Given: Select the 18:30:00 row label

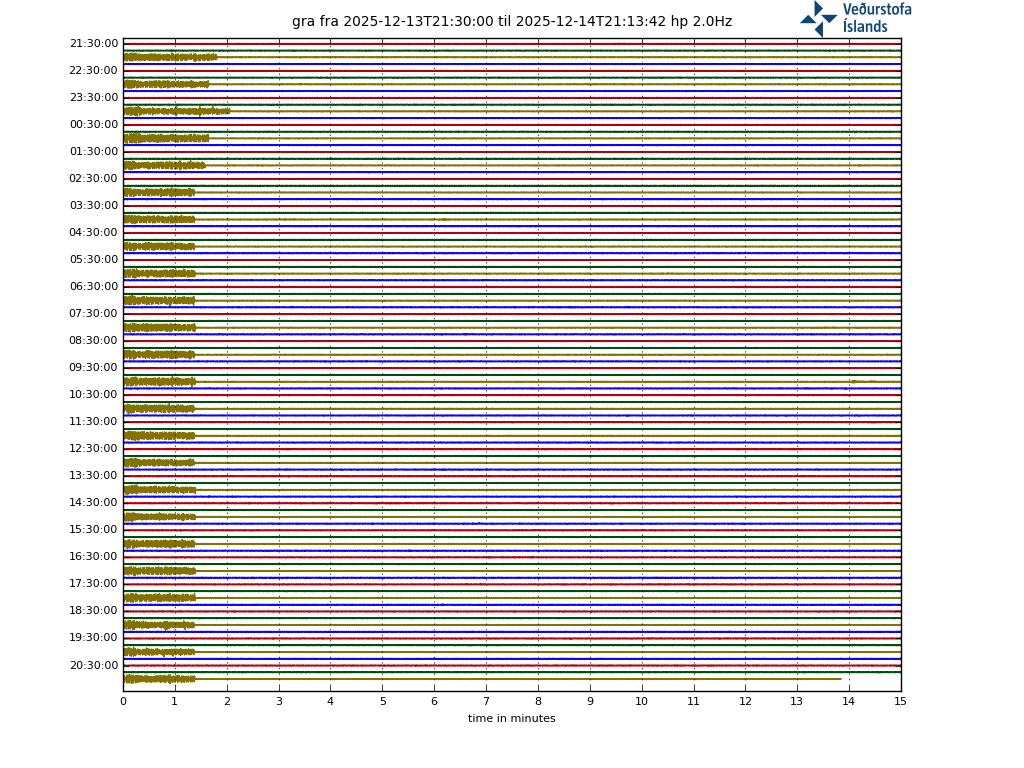Looking at the screenshot, I should [94, 611].
